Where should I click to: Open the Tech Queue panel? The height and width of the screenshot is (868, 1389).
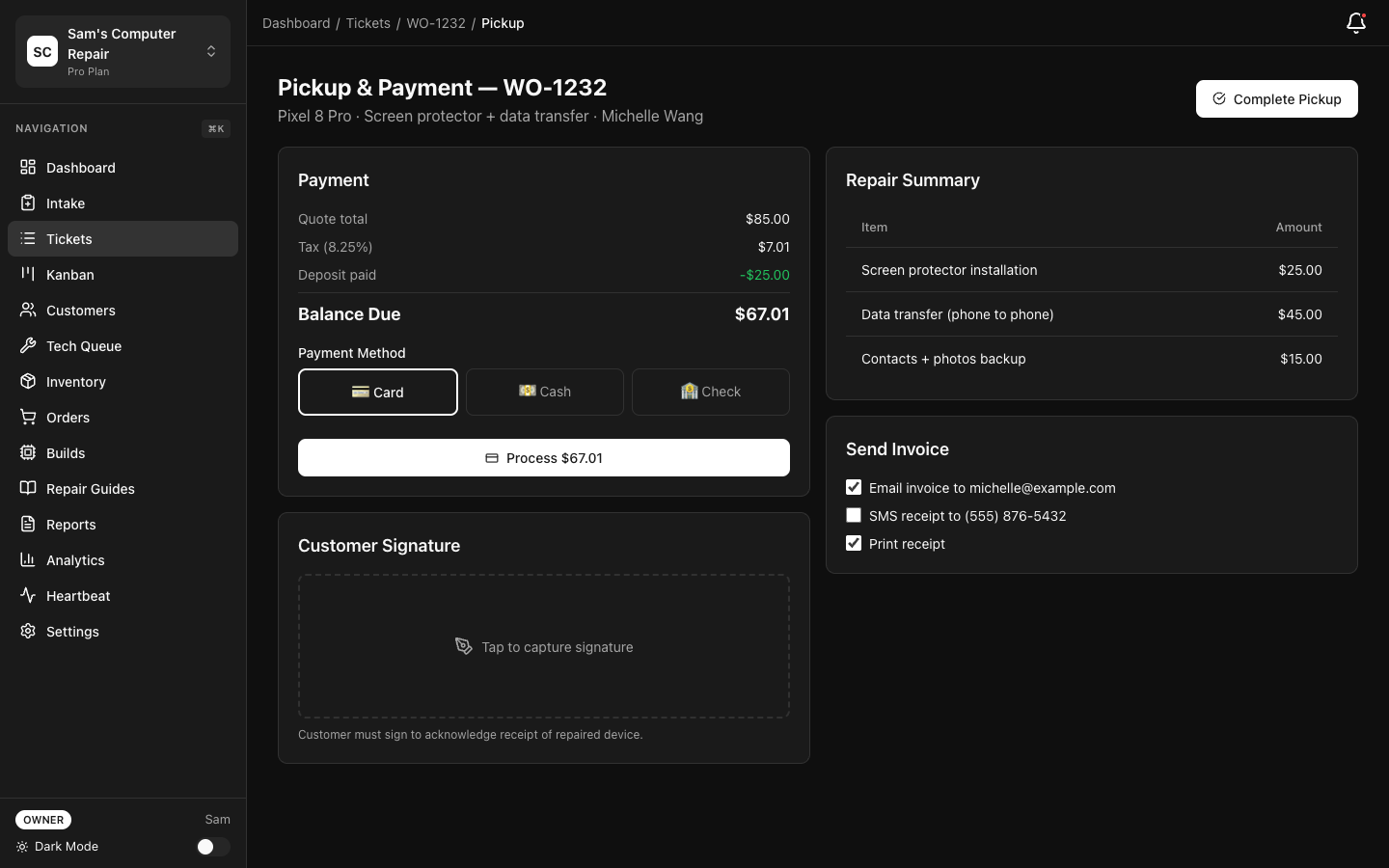point(84,345)
